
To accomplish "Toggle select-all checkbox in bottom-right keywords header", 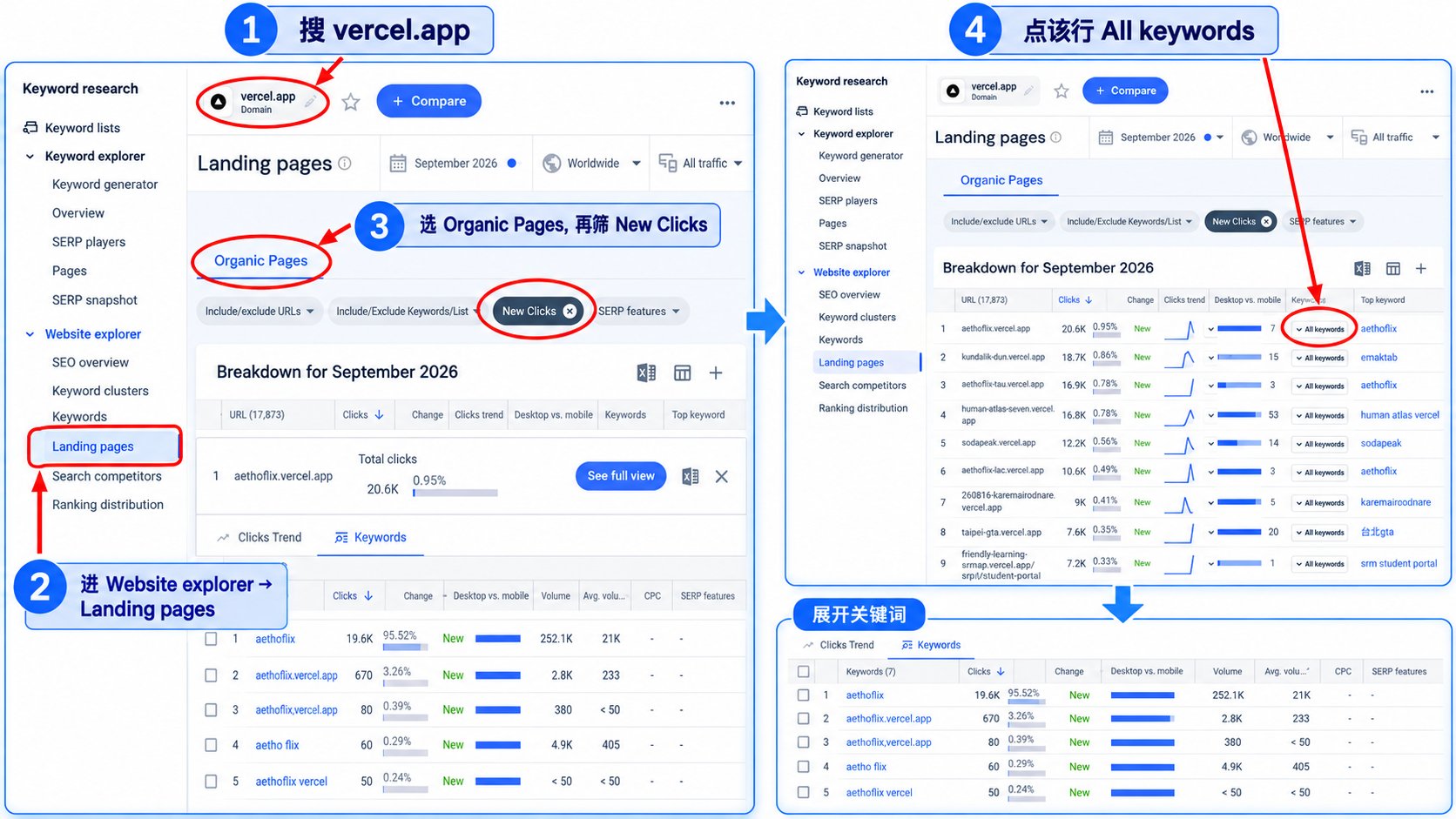I will [803, 671].
